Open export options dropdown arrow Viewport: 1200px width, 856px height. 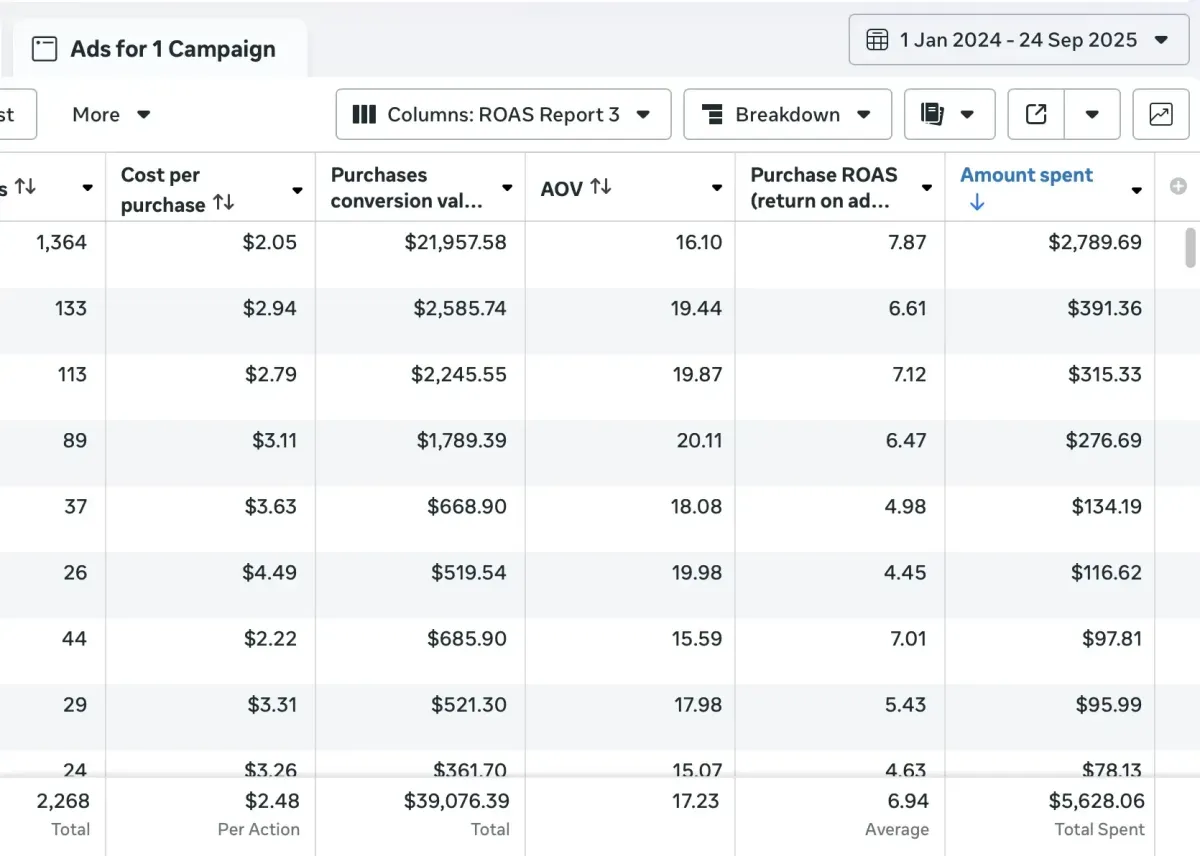pyautogui.click(x=1091, y=115)
